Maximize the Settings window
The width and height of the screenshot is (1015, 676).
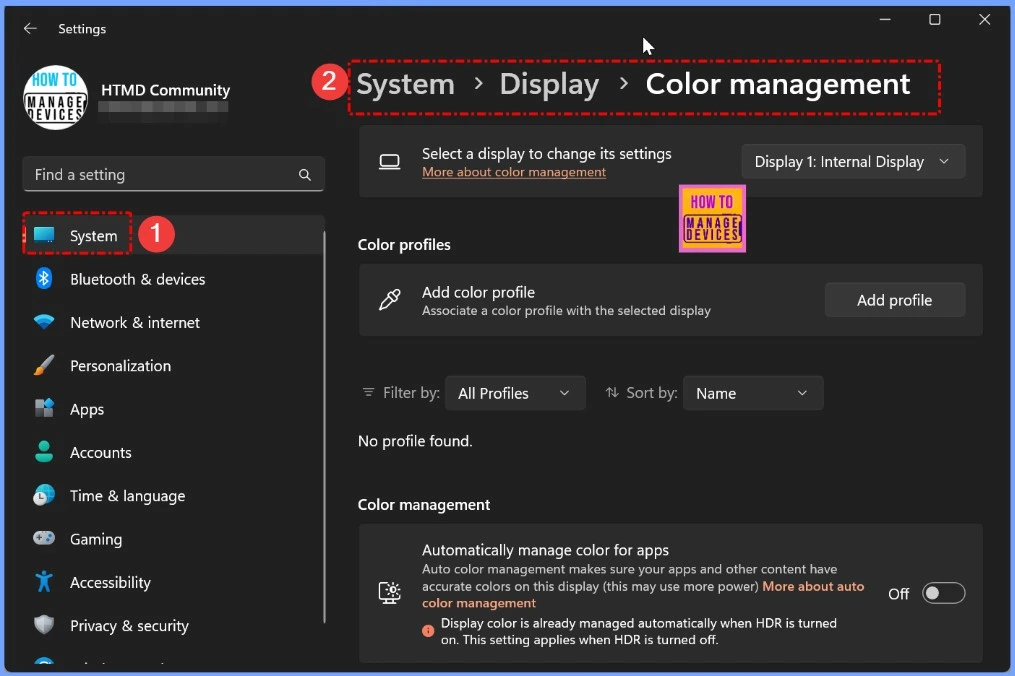coord(935,19)
